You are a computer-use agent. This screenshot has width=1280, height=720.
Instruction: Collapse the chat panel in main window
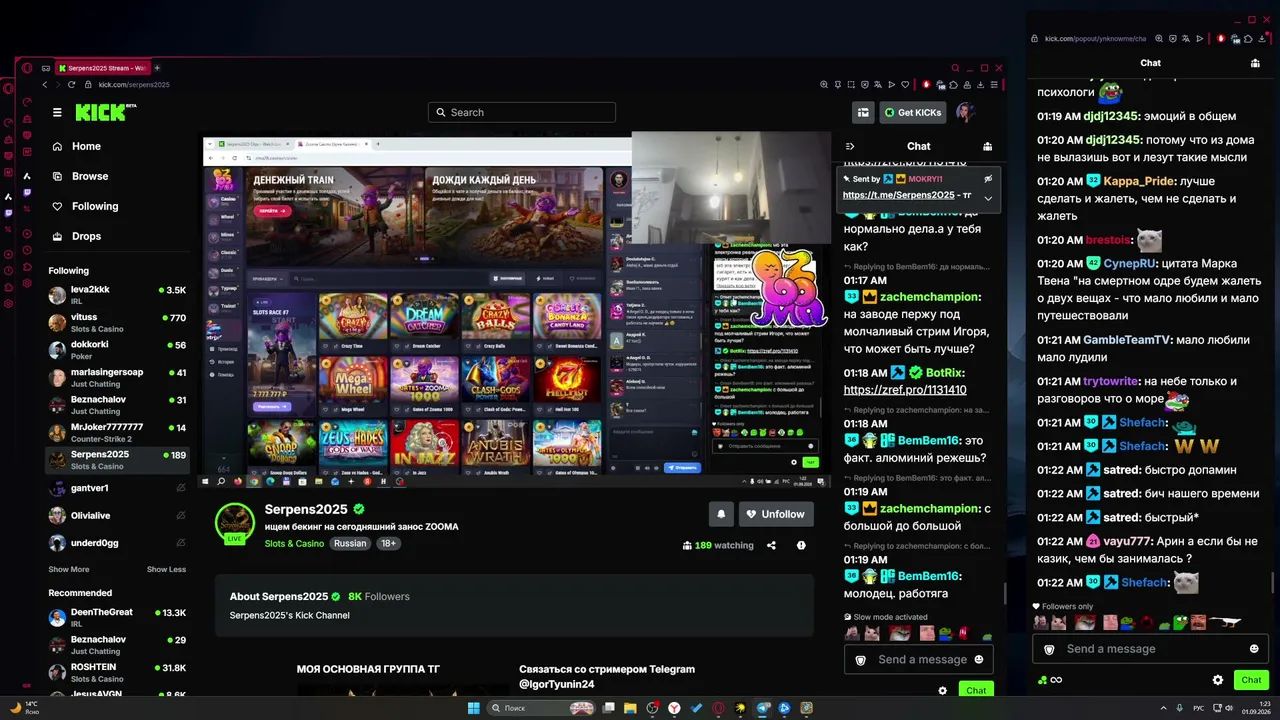(x=850, y=146)
